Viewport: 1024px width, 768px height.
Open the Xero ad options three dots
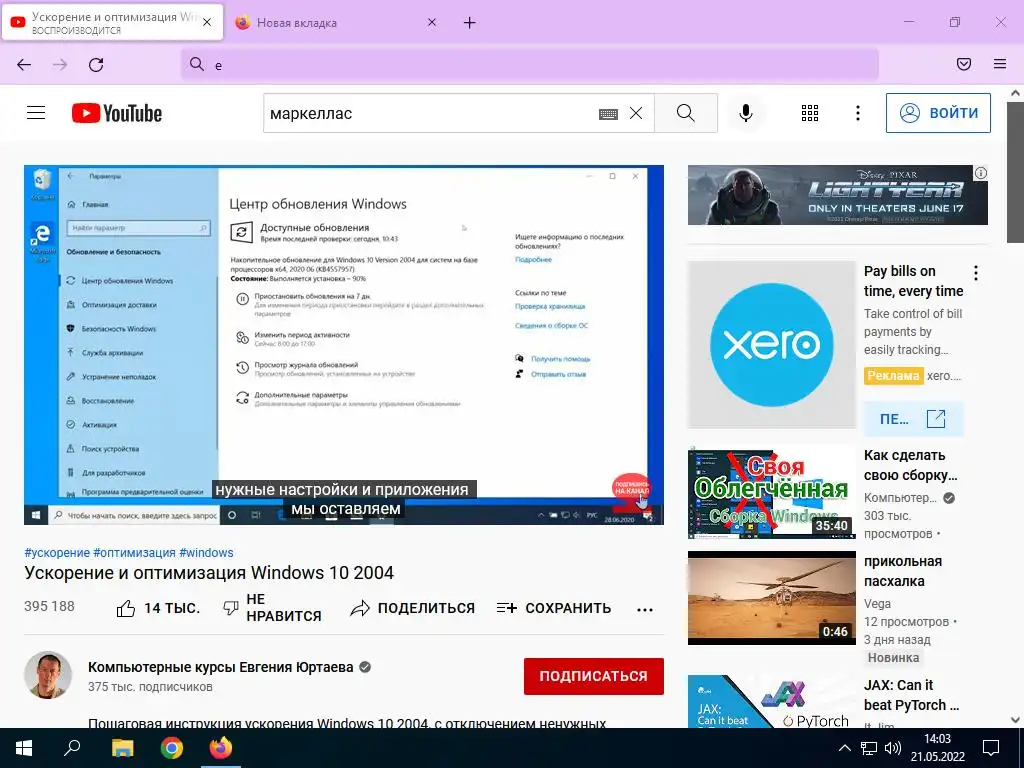(x=976, y=273)
